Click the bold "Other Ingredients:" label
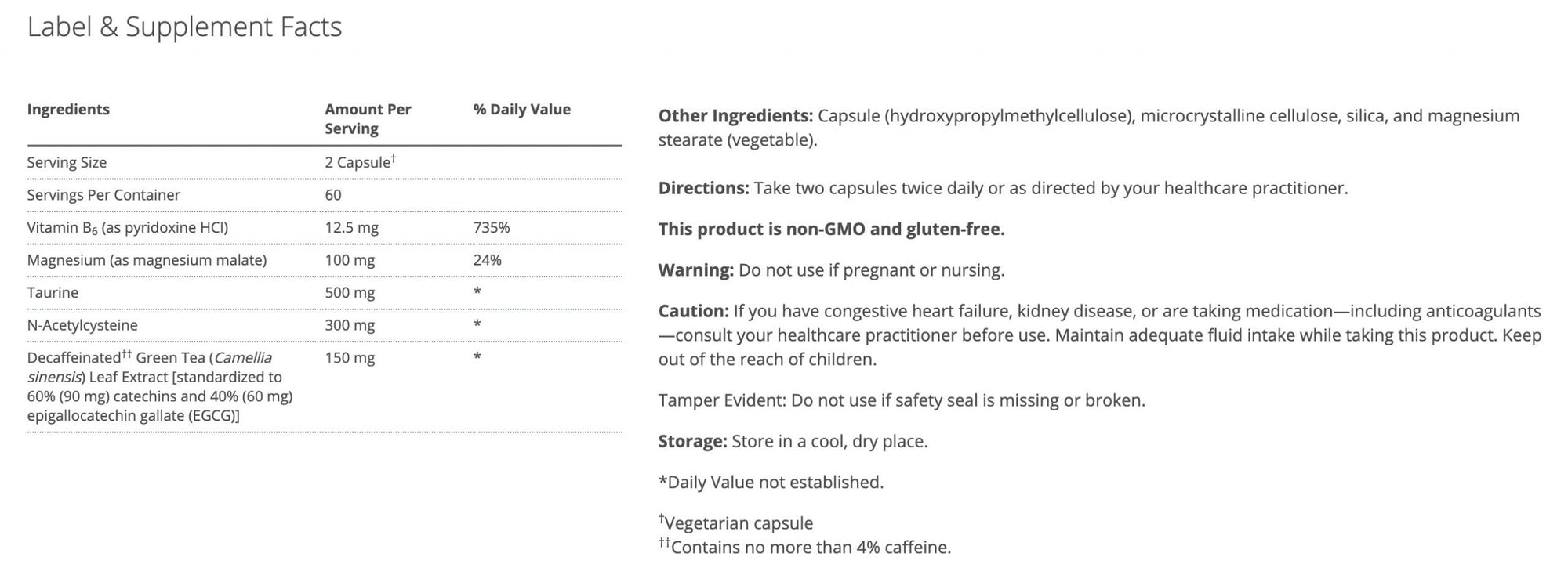 pyautogui.click(x=735, y=116)
